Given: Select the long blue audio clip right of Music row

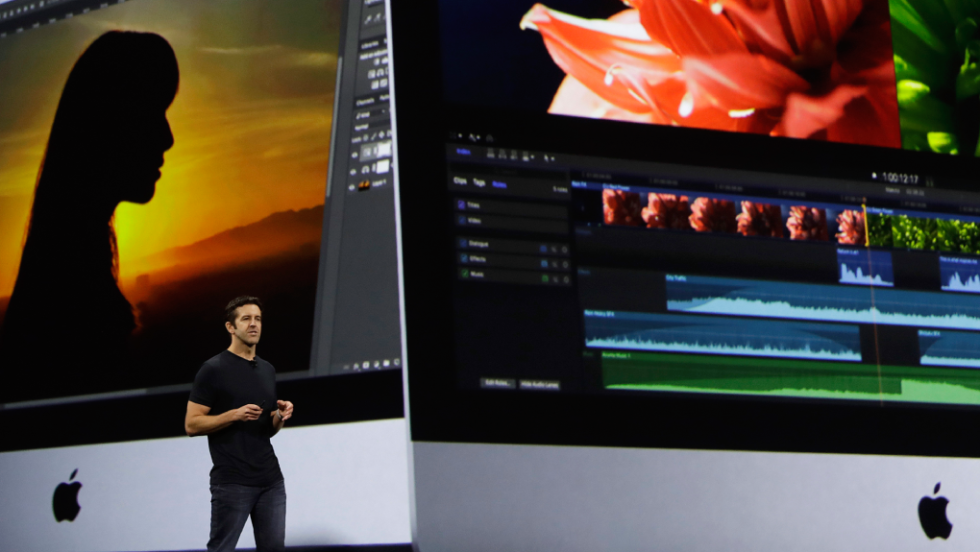Looking at the screenshot, I should [822, 302].
